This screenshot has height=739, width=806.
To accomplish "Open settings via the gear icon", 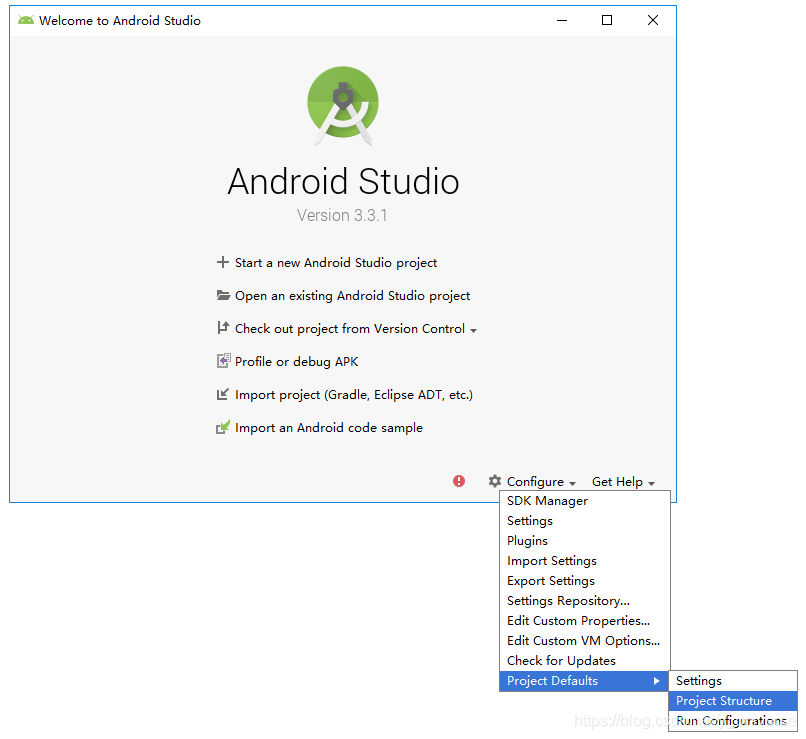I will point(494,481).
